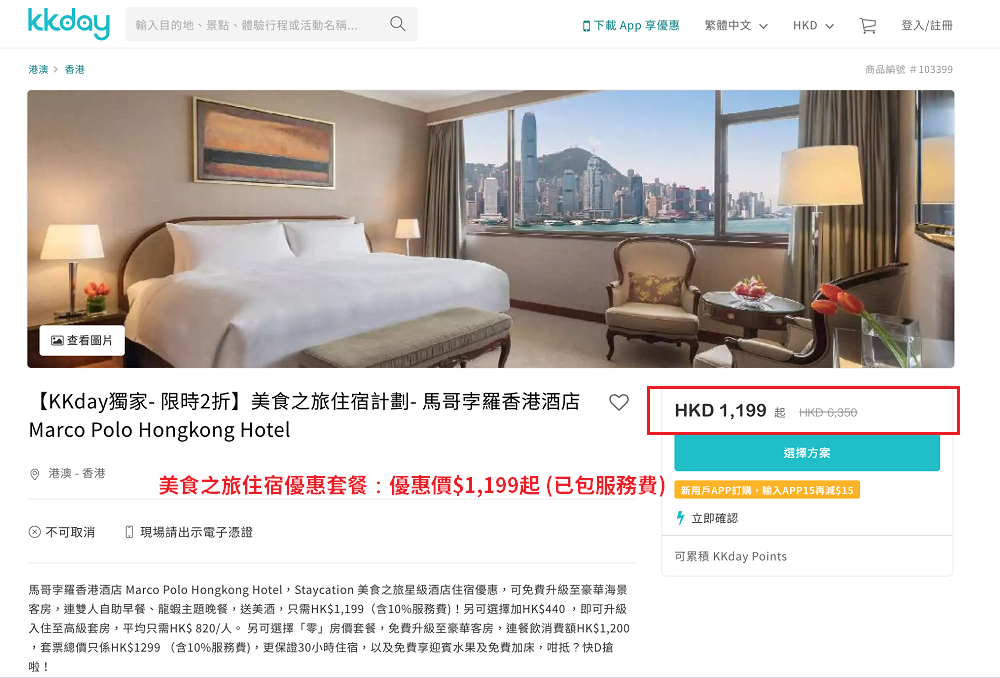Go to the 港澳 breadcrumb link
This screenshot has height=678, width=1000.
(x=38, y=70)
